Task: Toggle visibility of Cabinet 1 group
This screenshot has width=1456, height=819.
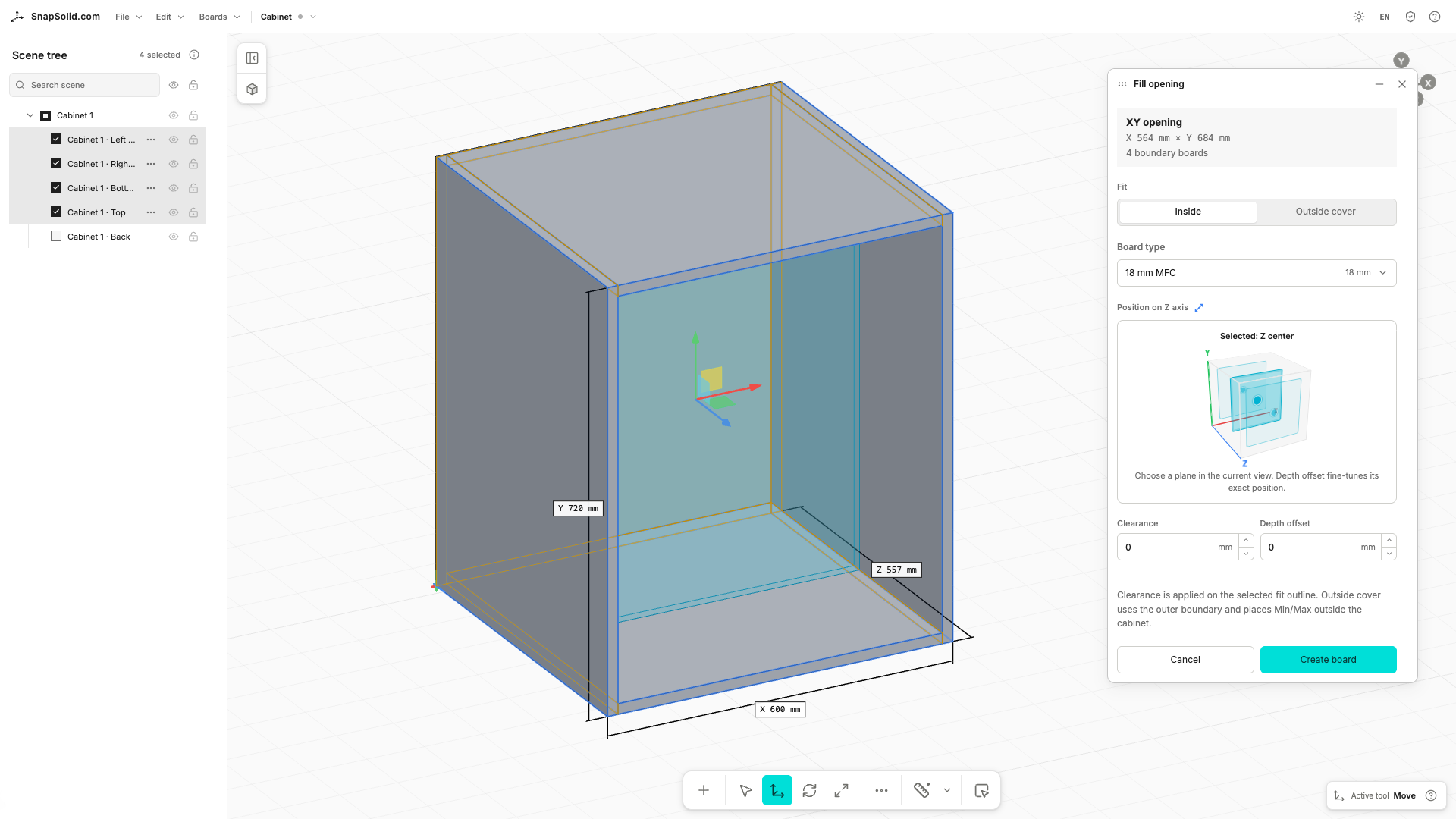Action: point(174,115)
